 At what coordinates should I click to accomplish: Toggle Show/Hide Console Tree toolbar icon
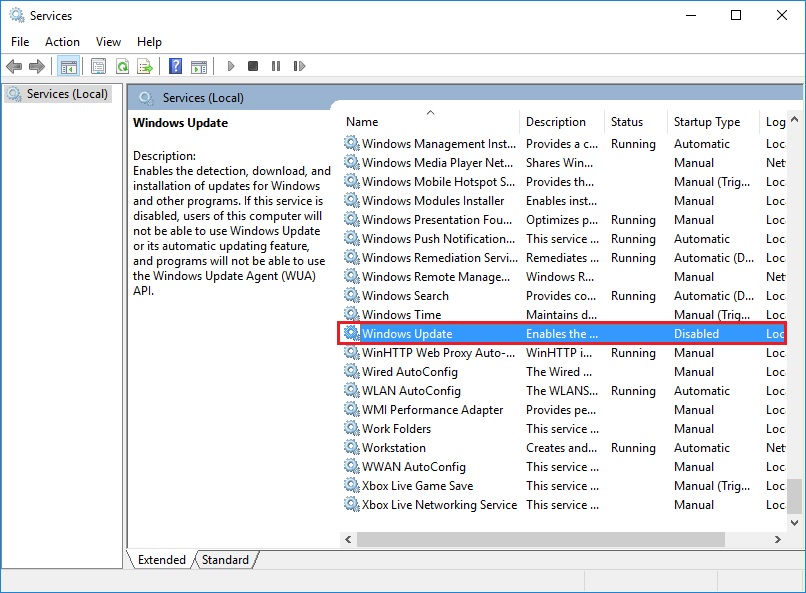tap(68, 66)
